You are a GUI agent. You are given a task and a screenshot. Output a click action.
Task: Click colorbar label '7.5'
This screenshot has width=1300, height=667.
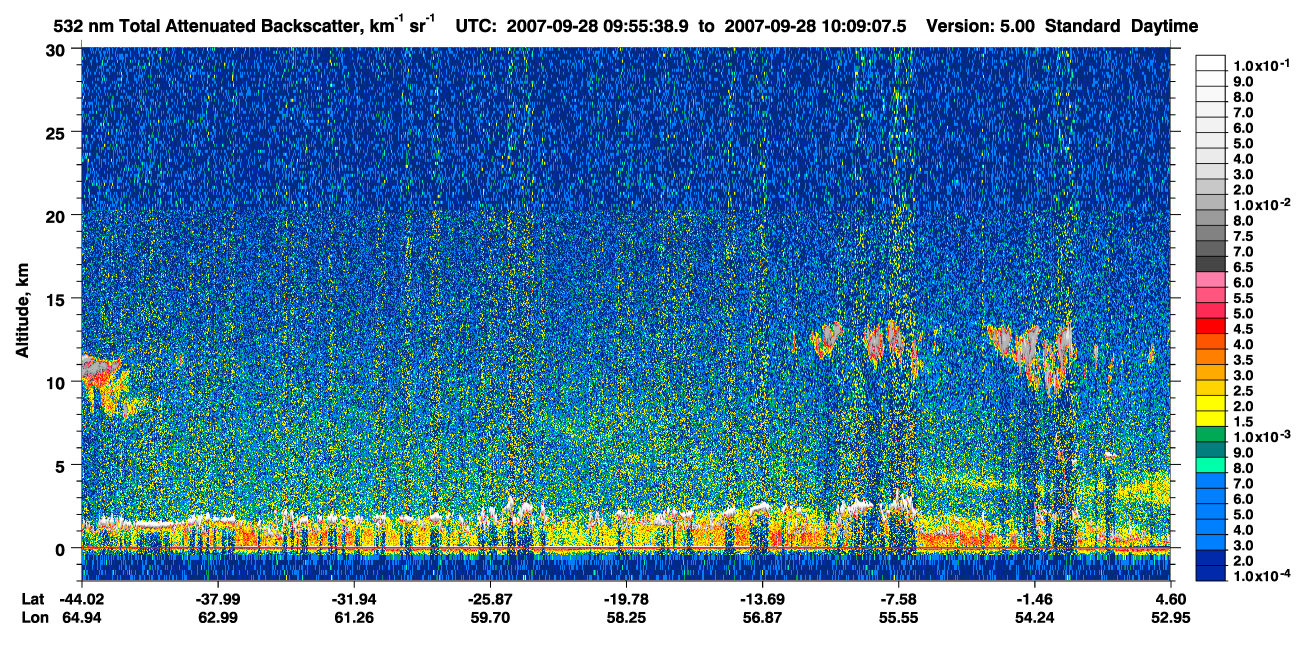[1243, 237]
